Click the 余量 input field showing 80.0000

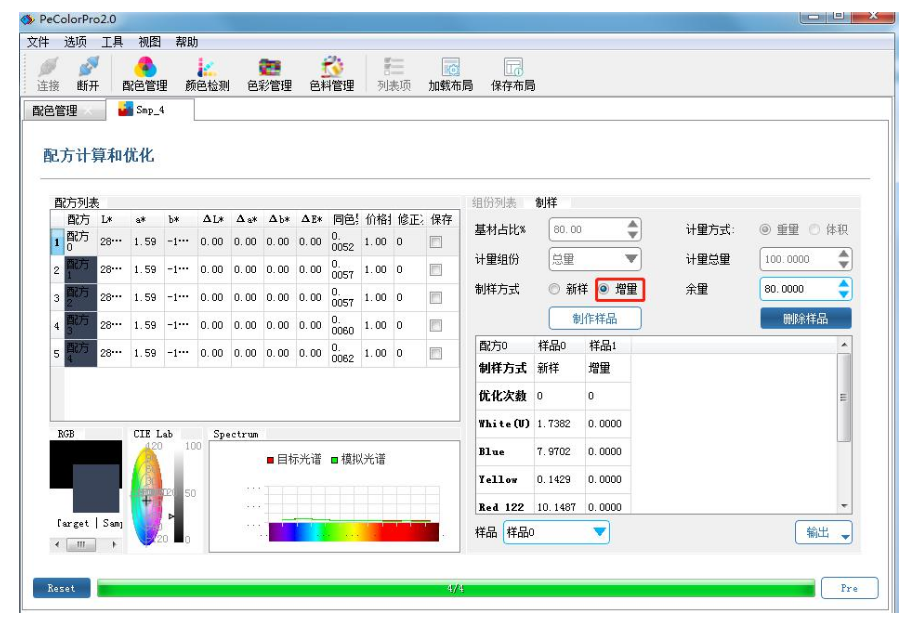798,289
